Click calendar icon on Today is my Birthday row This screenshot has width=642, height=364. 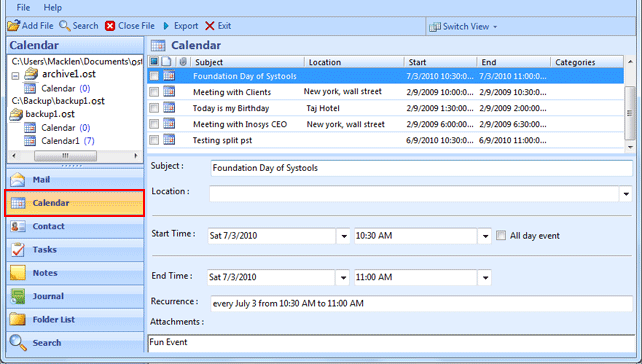point(169,108)
